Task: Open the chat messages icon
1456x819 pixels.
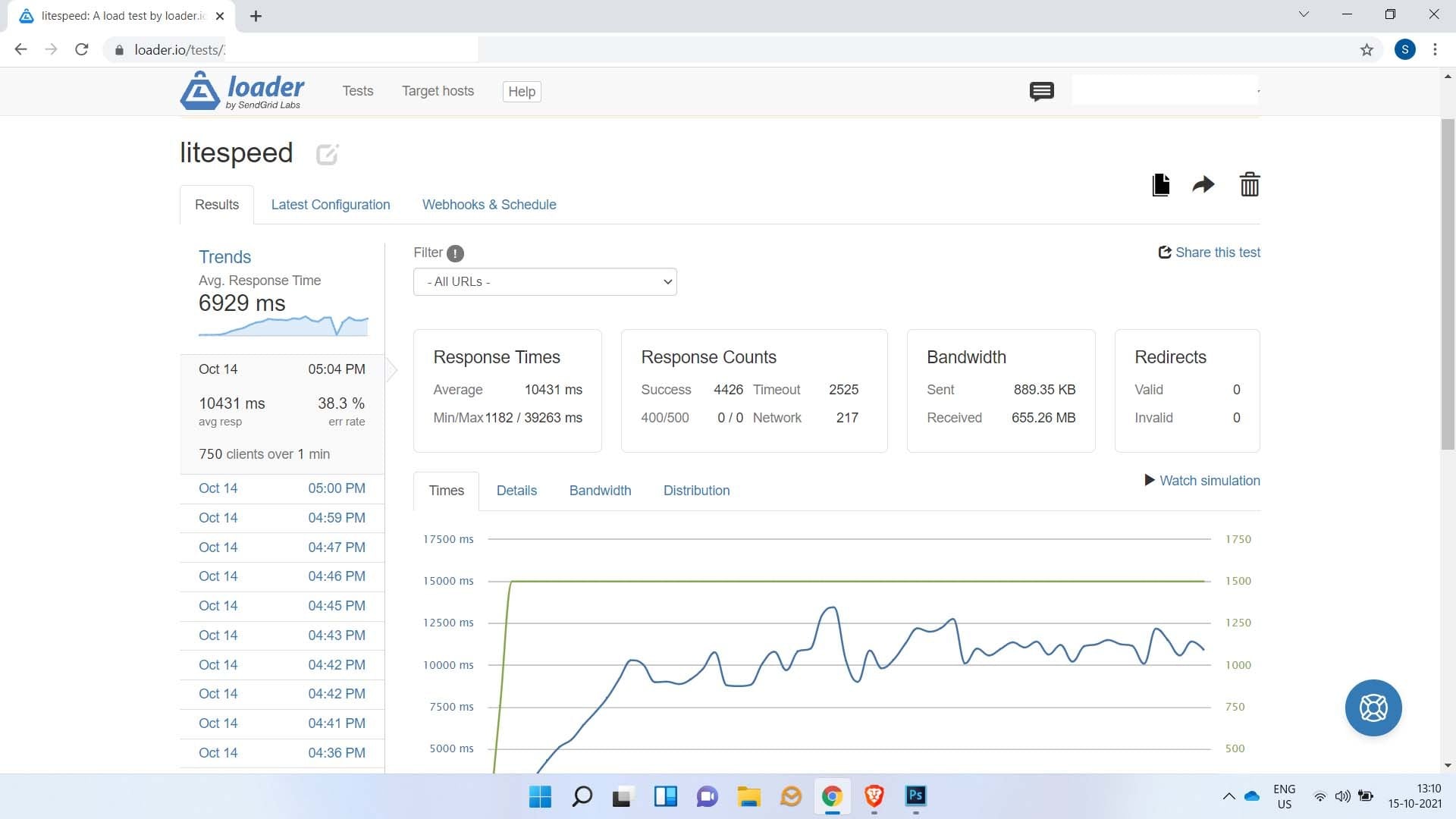Action: point(1041,92)
